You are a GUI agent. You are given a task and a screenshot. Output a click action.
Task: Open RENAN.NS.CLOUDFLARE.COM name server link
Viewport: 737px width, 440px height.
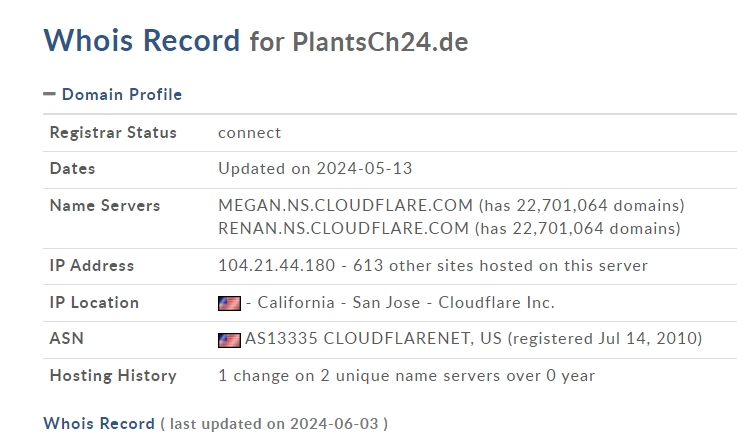pos(344,228)
